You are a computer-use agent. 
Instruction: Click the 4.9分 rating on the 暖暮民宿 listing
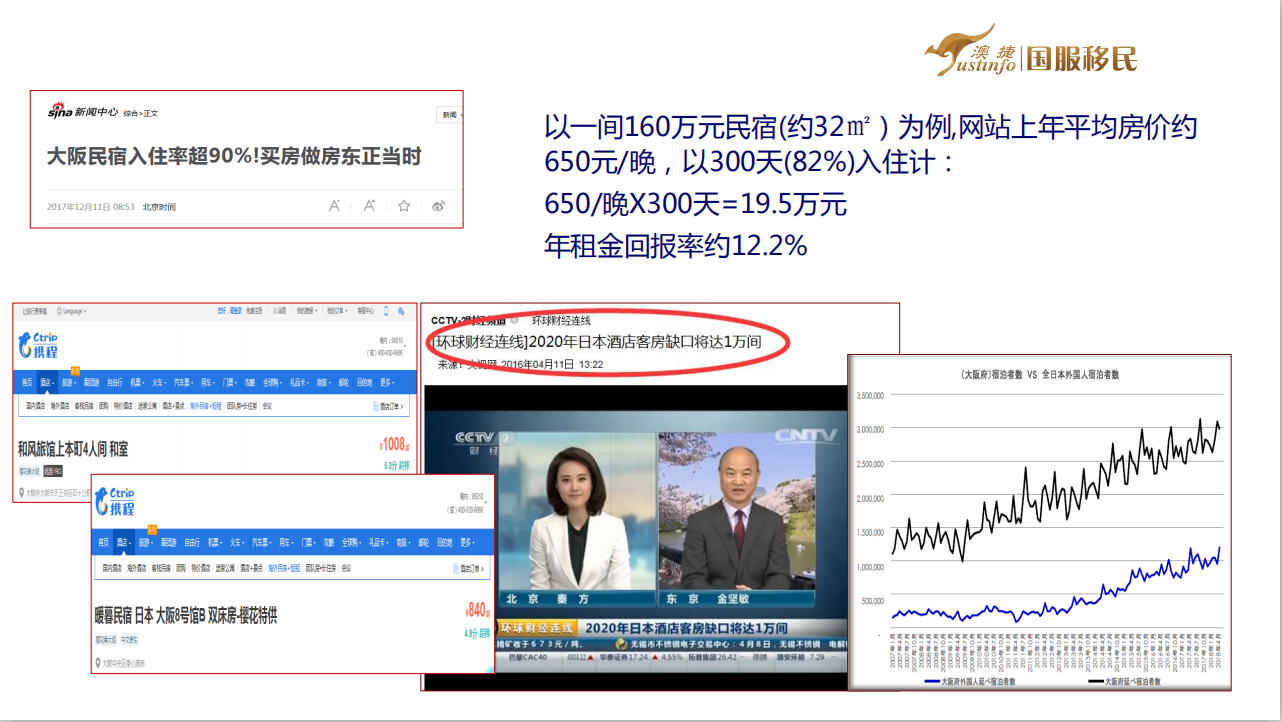(470, 634)
